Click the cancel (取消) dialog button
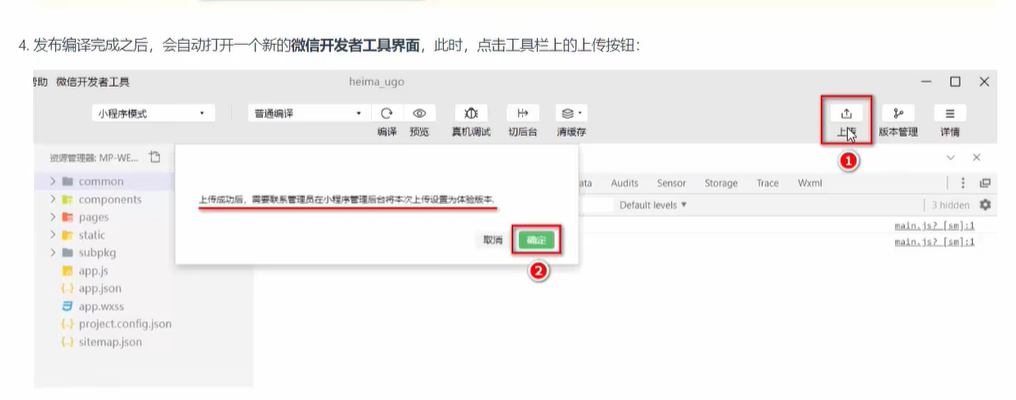This screenshot has width=1016, height=400. tap(493, 240)
